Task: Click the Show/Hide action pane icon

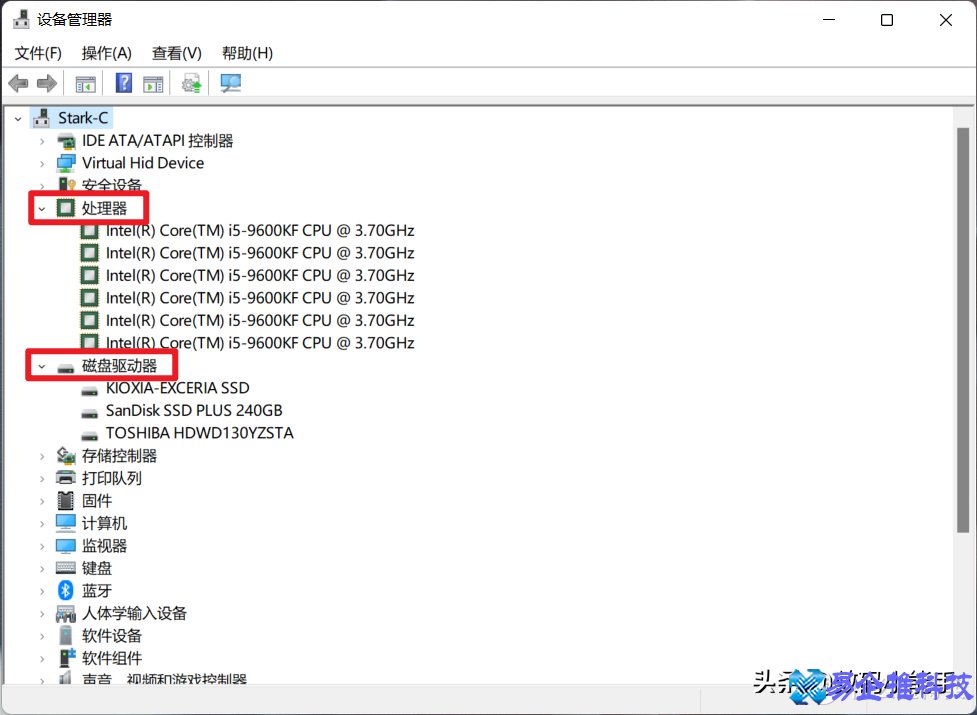Action: point(153,84)
